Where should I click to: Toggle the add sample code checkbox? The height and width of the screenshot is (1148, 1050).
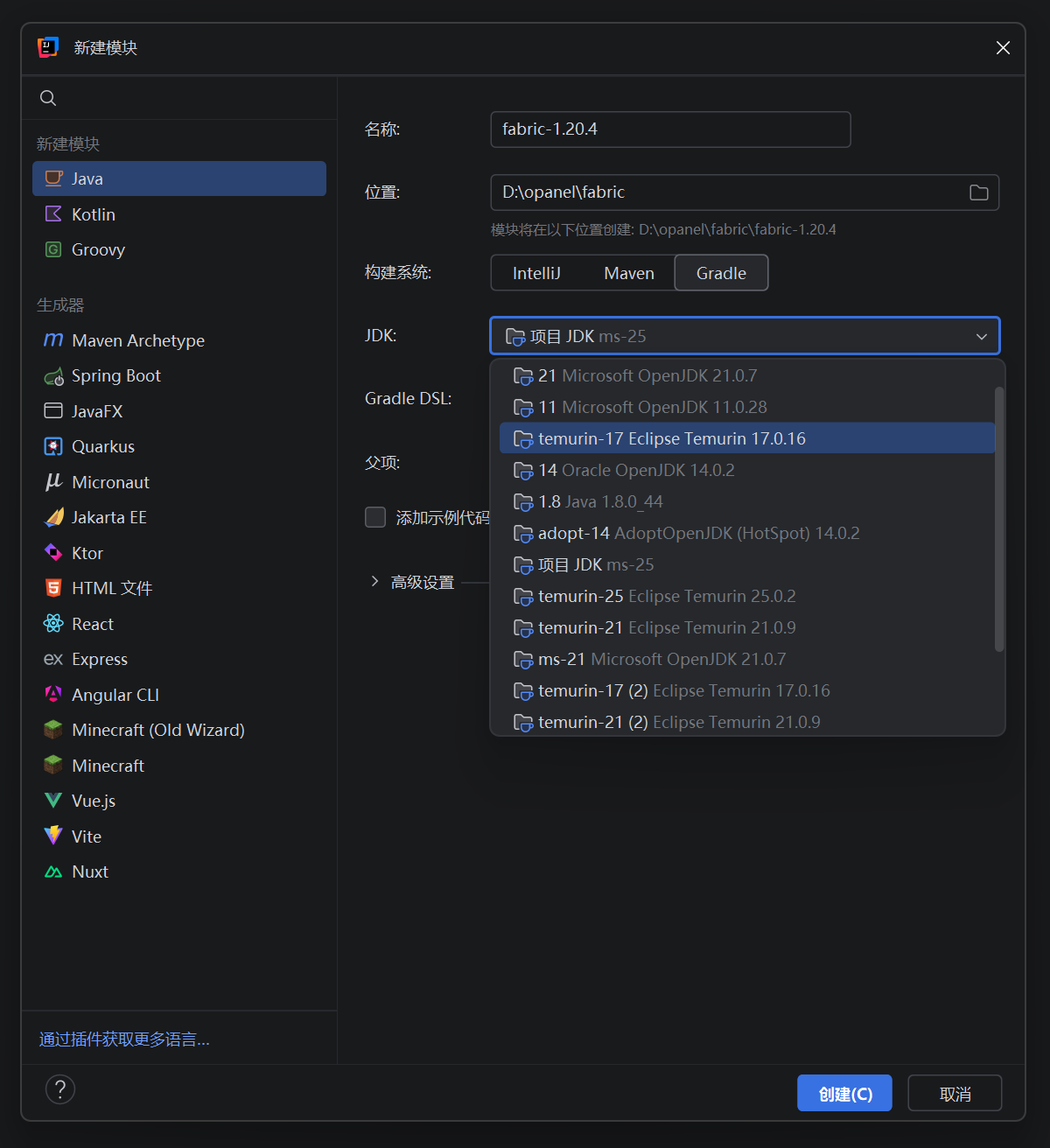375,517
